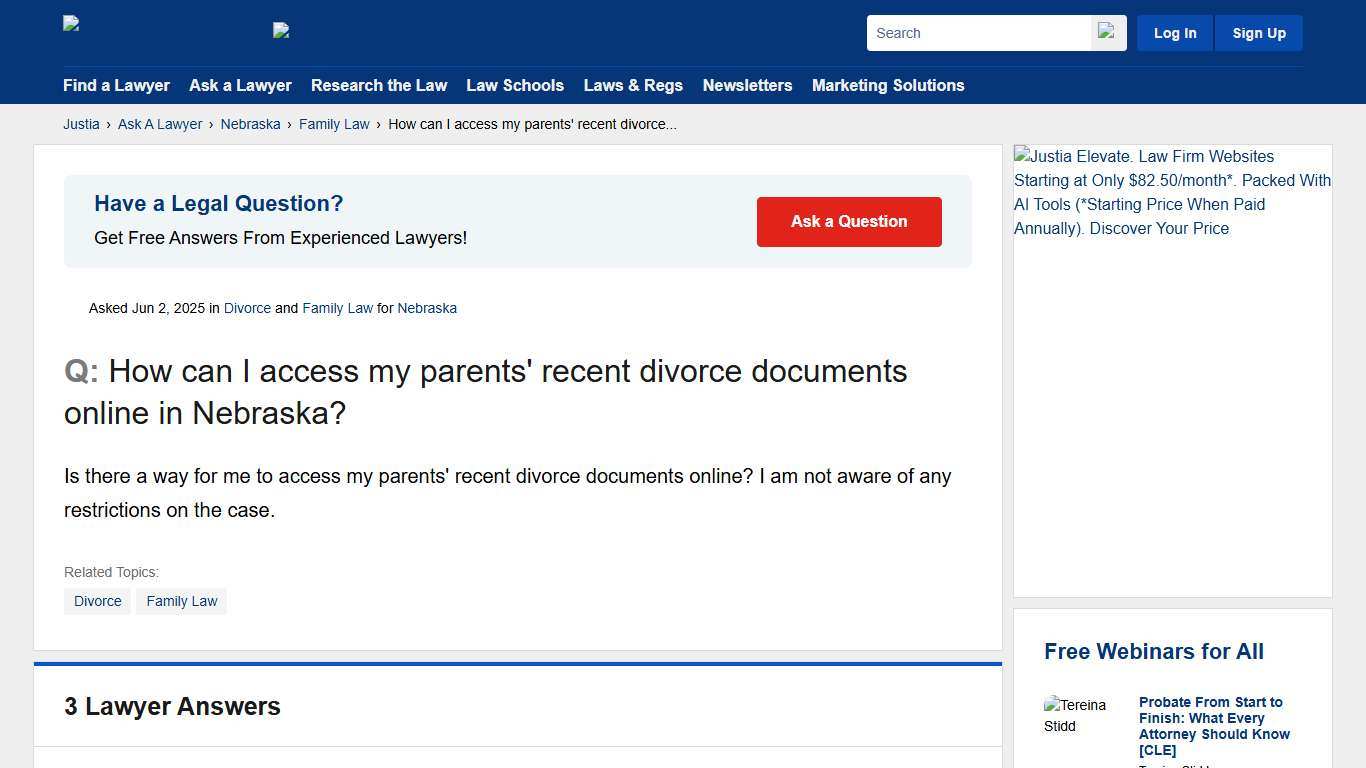Click the Justia breadcrumb to go home
Viewport: 1366px width, 768px height.
(x=81, y=124)
